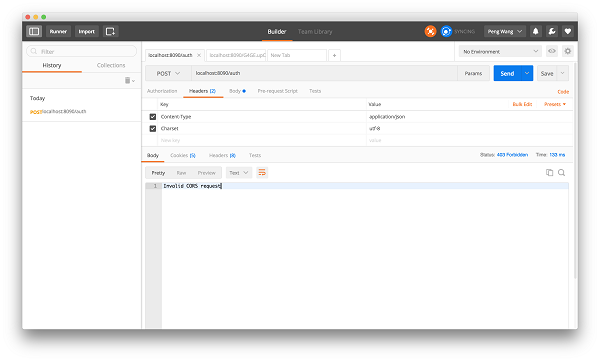Switch to the second localhost:8090 request tab

[236, 55]
